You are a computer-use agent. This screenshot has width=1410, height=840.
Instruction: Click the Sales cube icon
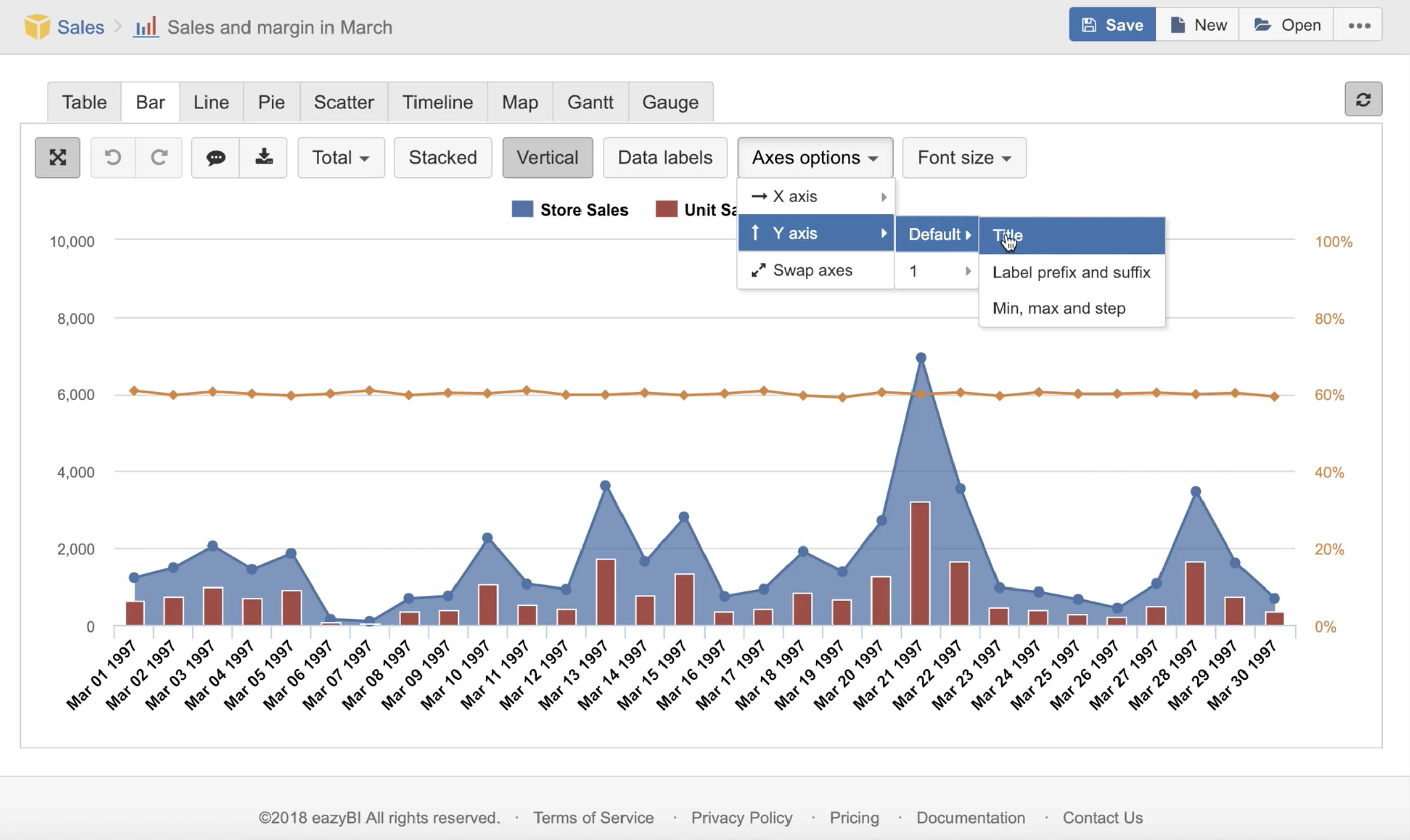[37, 27]
